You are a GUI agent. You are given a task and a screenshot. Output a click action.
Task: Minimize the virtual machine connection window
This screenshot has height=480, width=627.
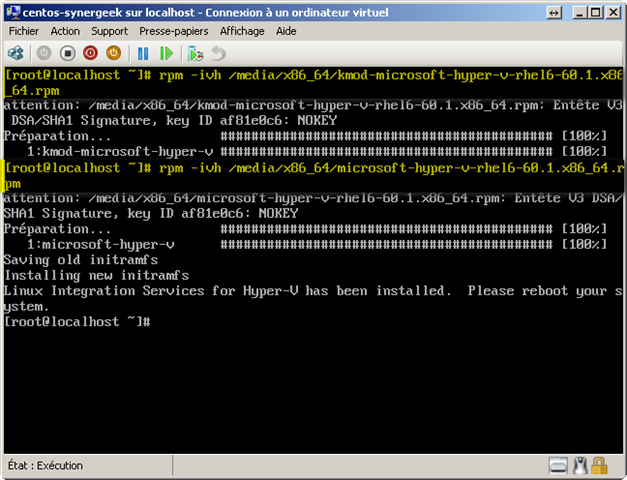coord(579,13)
